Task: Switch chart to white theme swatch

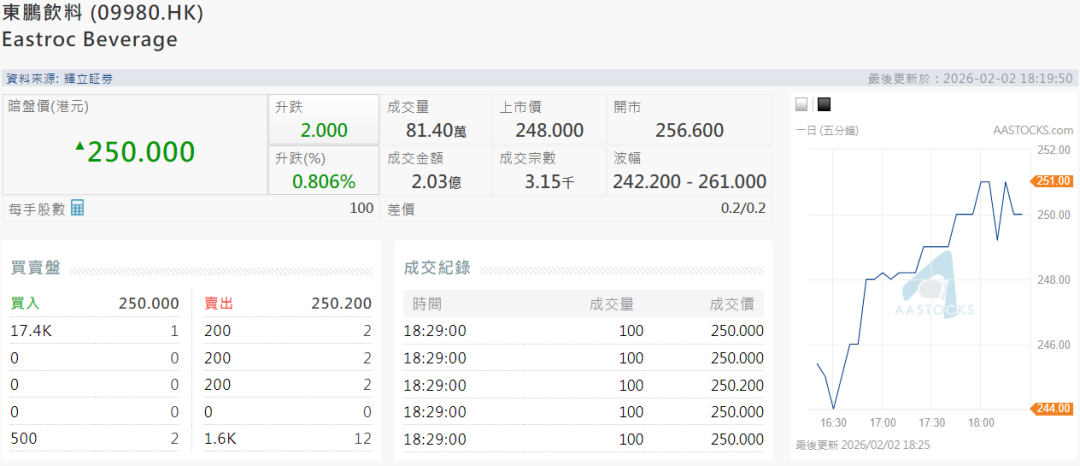Action: click(x=801, y=104)
